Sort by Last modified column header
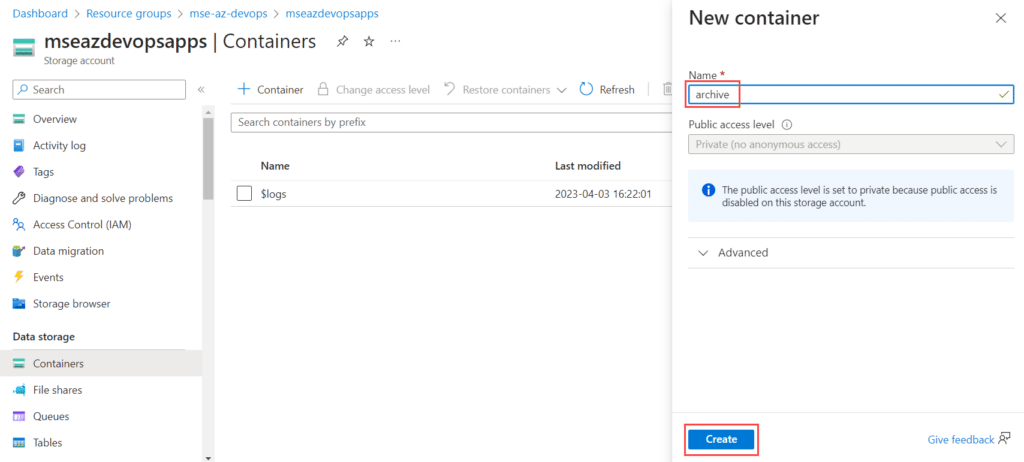The height and width of the screenshot is (462, 1024). pyautogui.click(x=588, y=166)
